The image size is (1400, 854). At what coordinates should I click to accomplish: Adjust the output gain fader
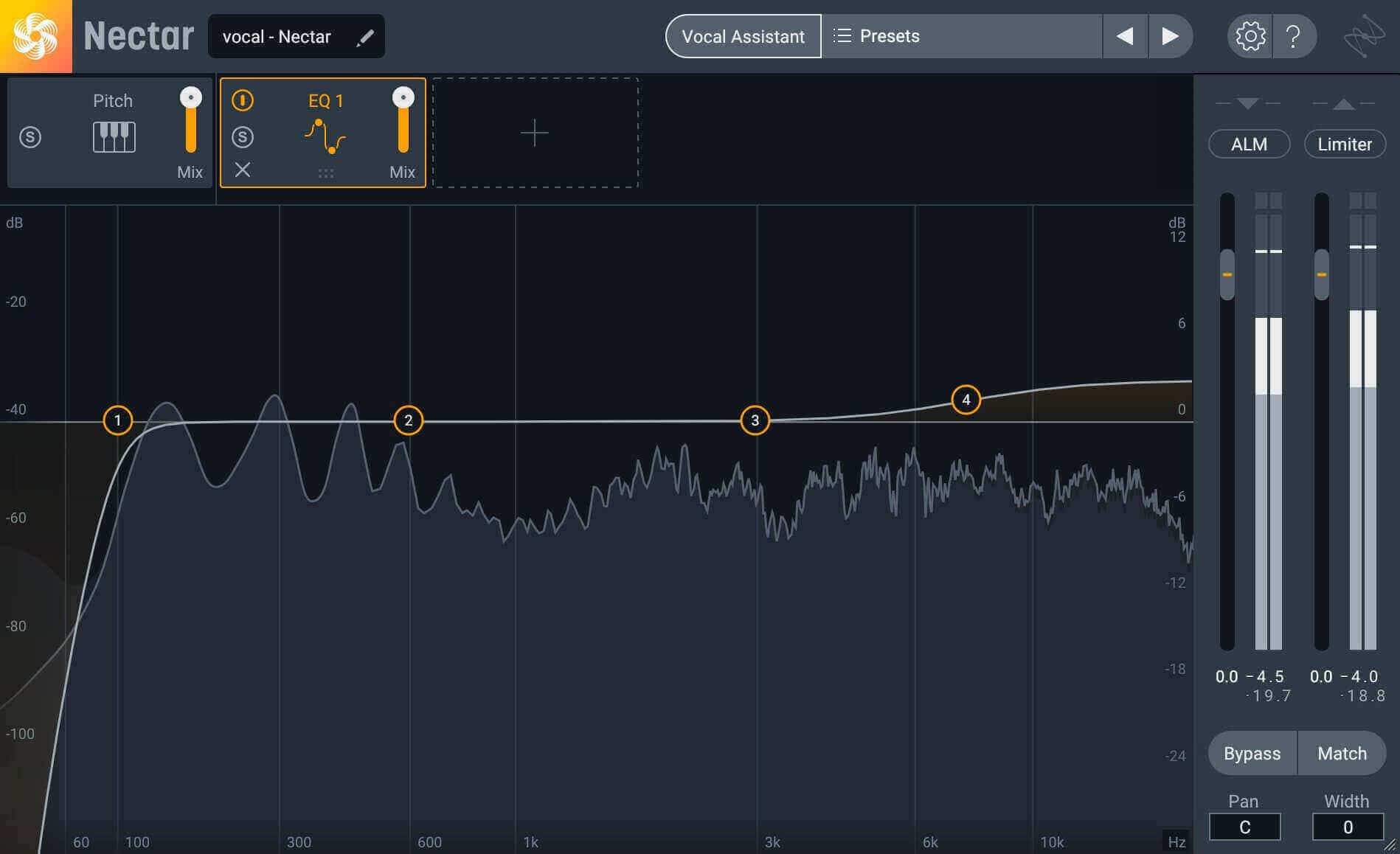(x=1322, y=274)
